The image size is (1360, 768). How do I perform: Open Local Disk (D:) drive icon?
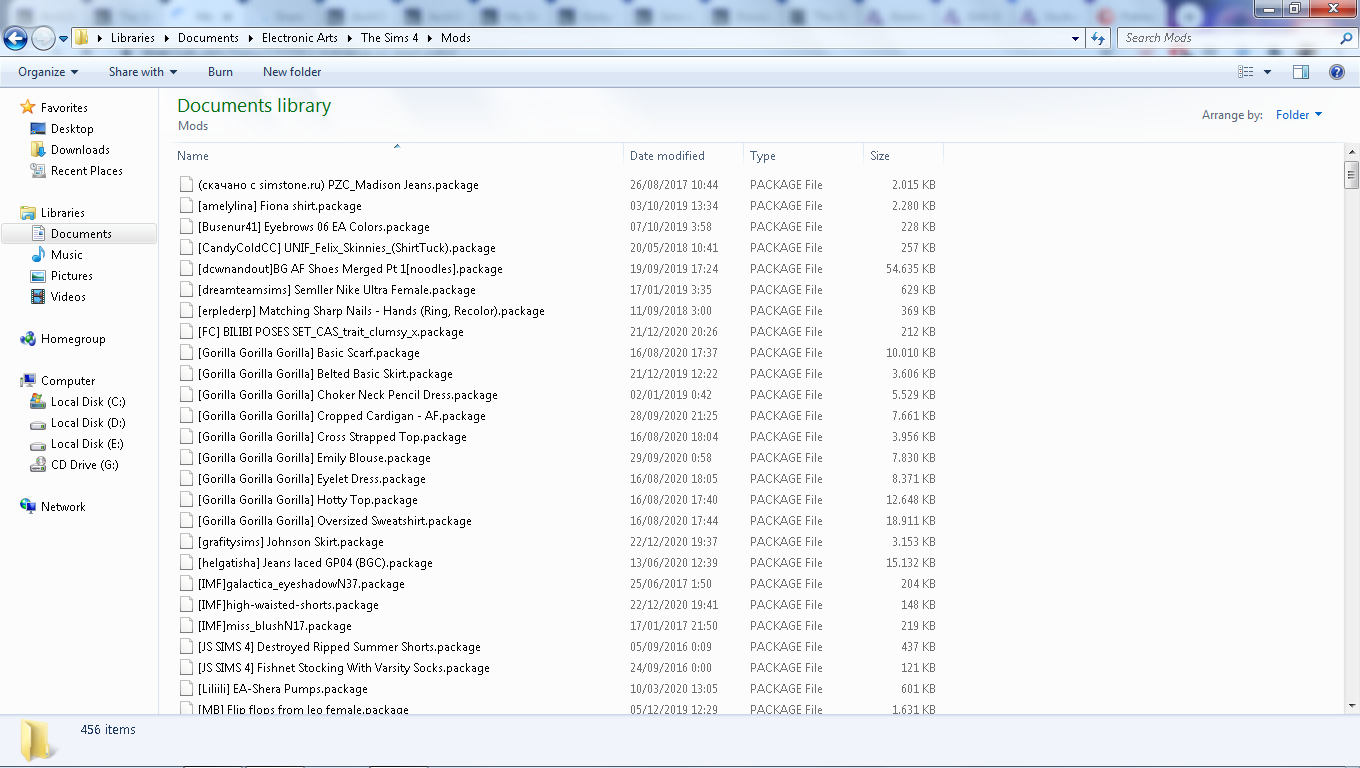click(38, 423)
